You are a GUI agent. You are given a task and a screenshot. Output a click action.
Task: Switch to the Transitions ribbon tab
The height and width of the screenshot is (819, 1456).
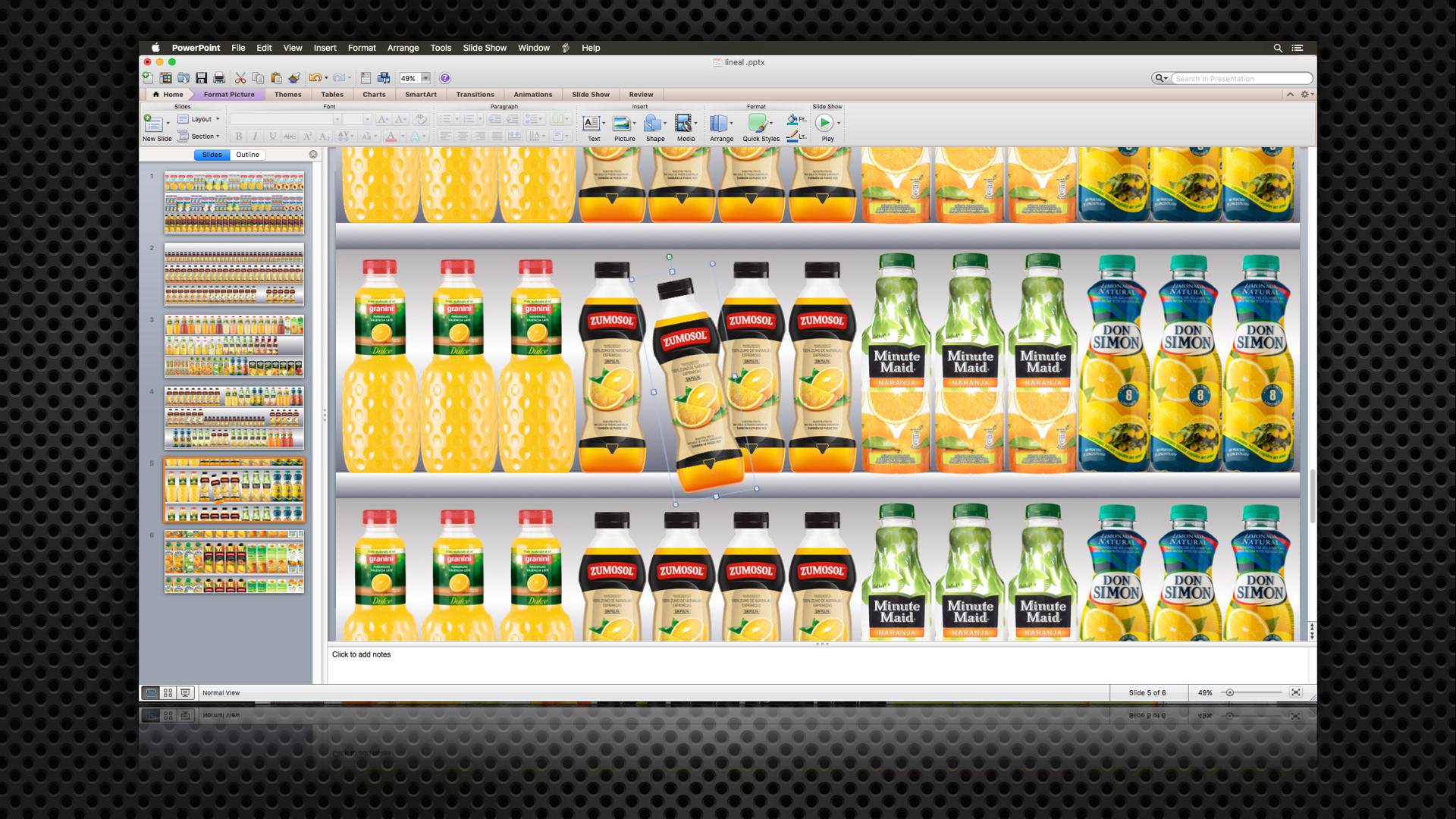475,95
